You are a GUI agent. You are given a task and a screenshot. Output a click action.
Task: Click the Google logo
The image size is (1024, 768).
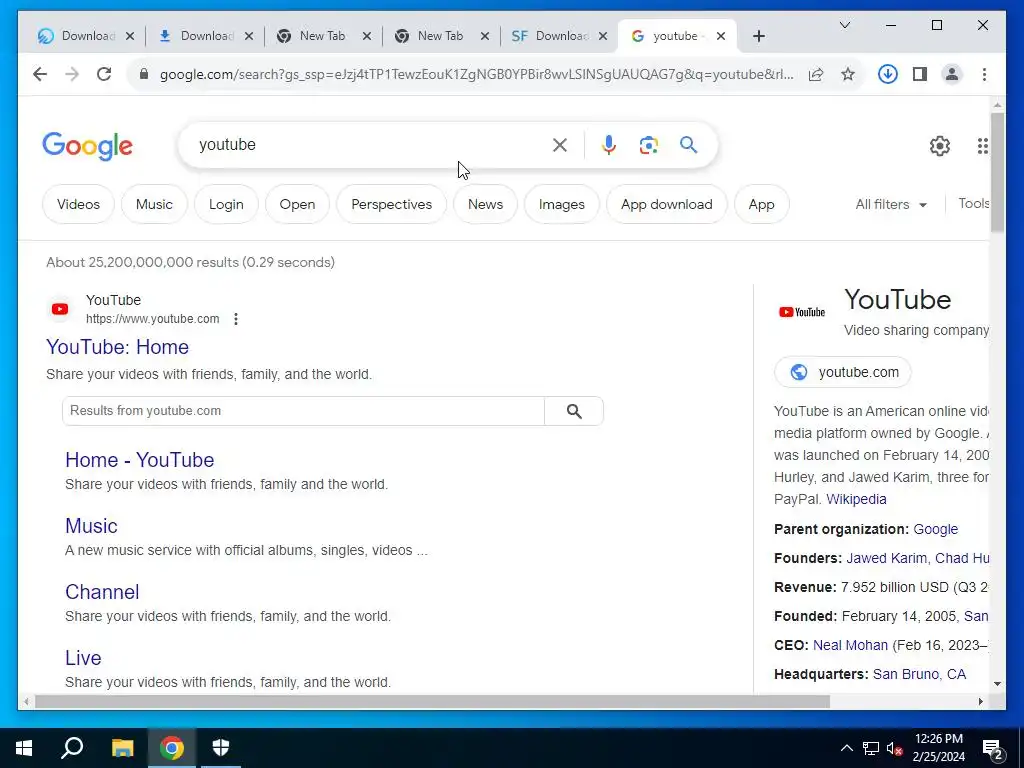[x=88, y=146]
